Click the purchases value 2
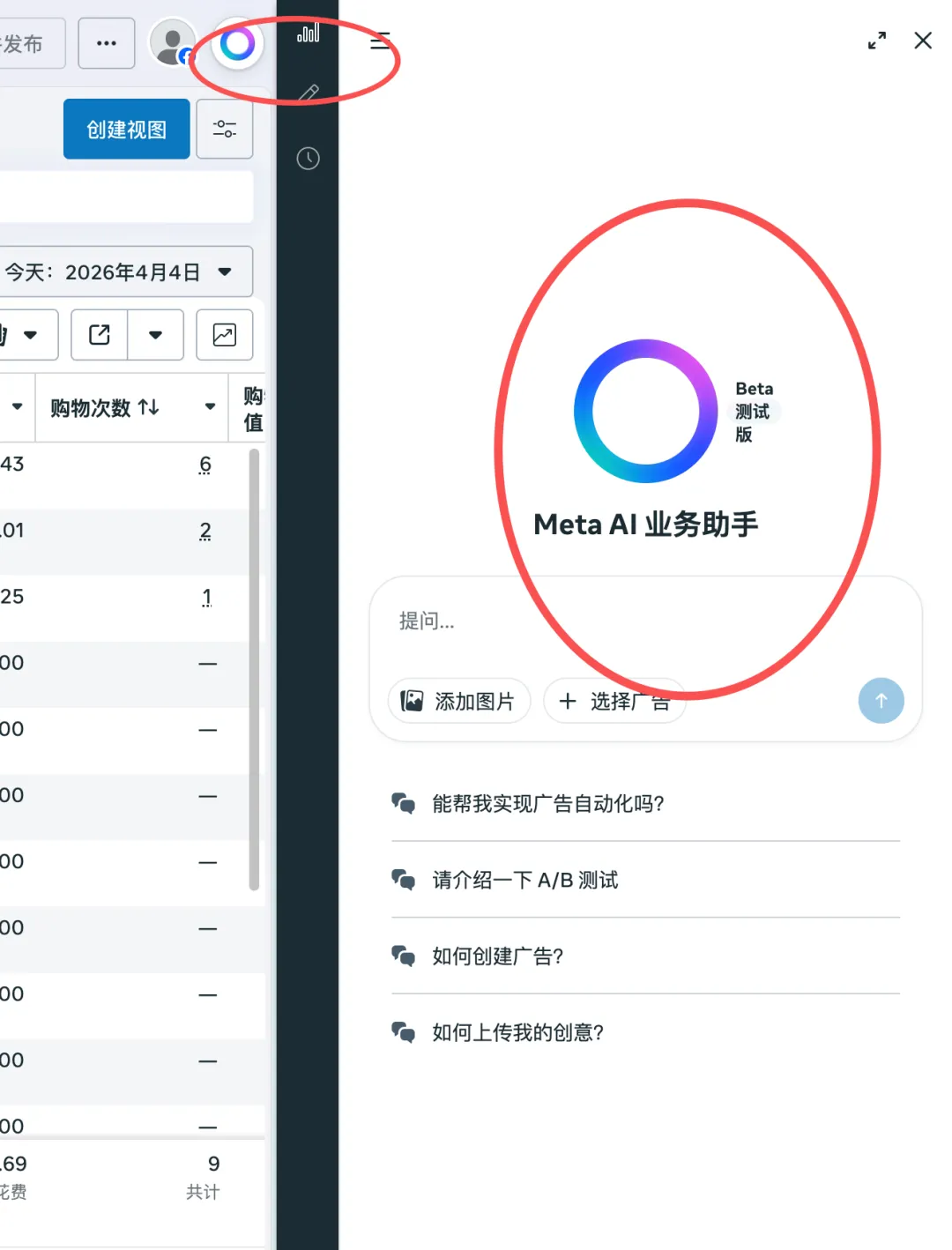Viewport: 952px width, 1250px height. pos(205,531)
